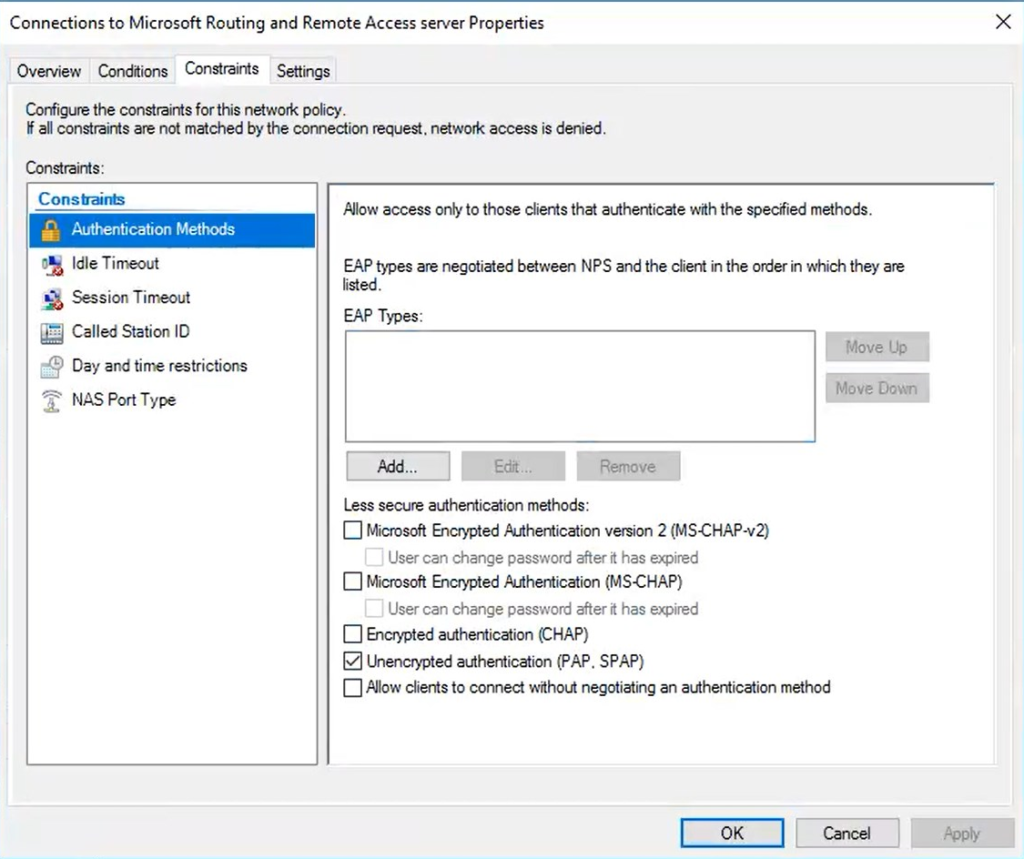
Task: Click the Cancel button
Action: [846, 833]
